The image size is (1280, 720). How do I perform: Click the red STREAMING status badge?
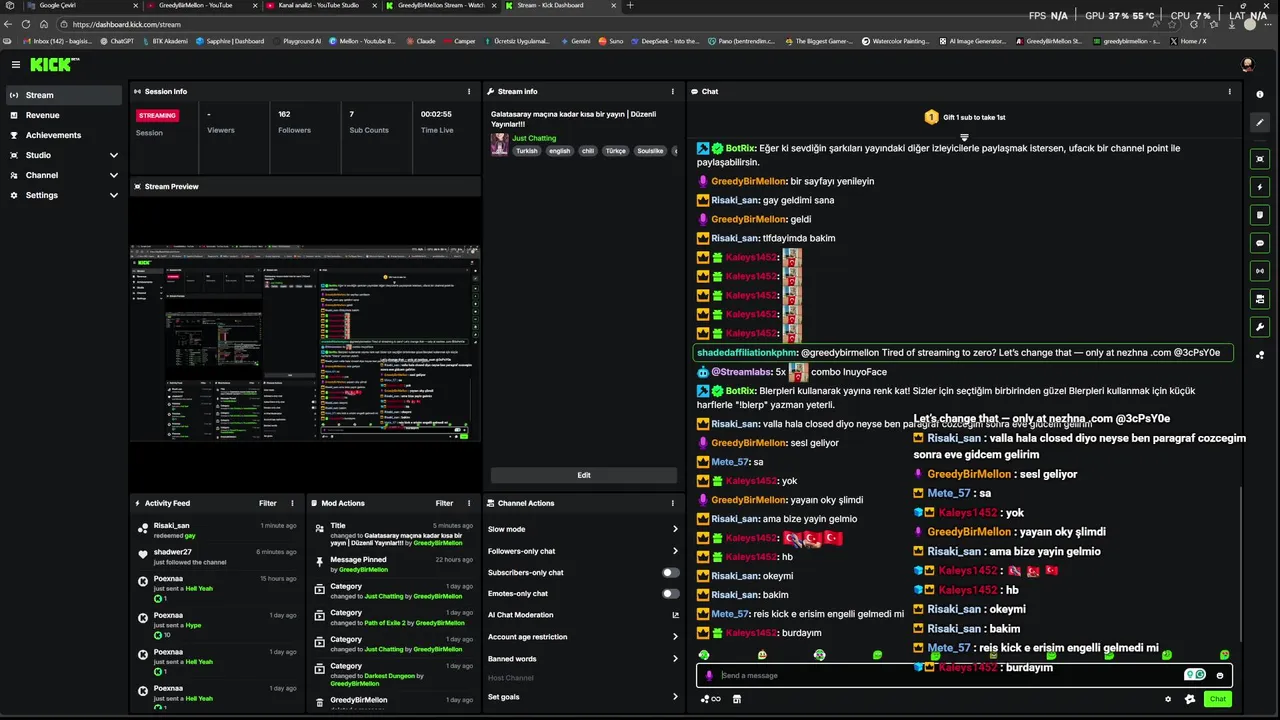click(x=157, y=115)
